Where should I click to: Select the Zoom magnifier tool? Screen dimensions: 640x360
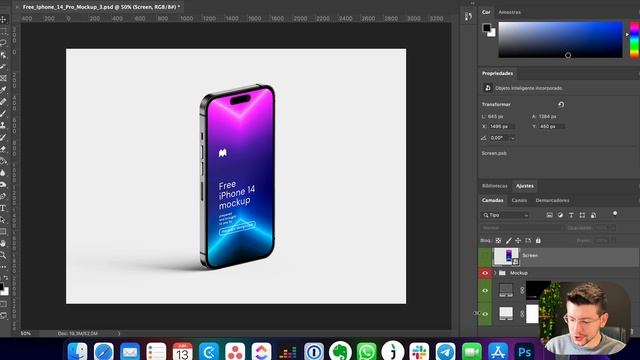coord(4,256)
